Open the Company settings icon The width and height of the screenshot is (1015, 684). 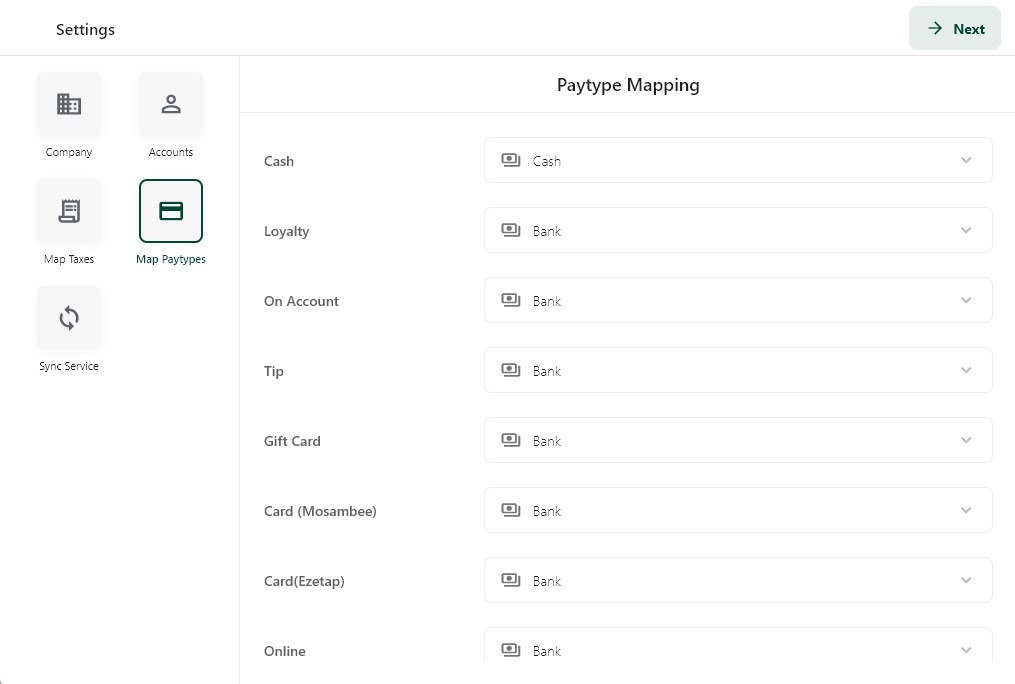(69, 105)
